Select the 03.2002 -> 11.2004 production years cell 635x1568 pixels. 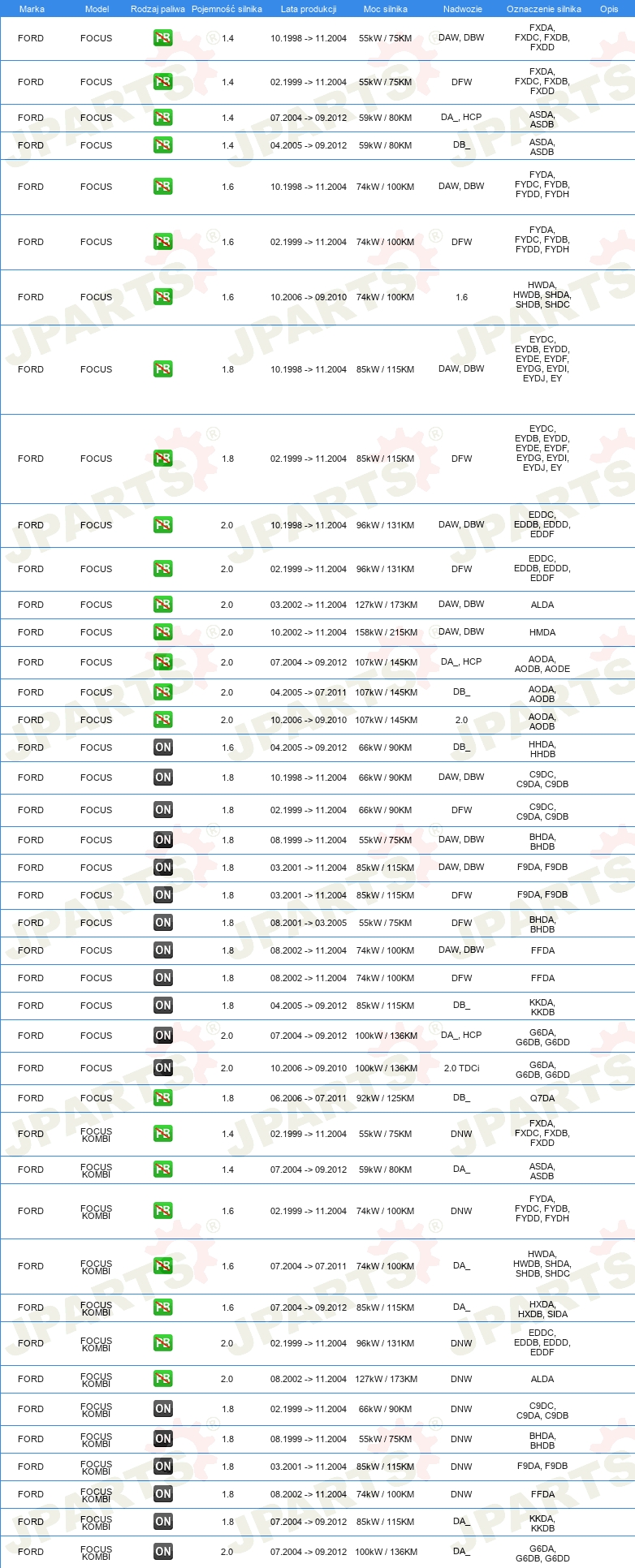click(x=309, y=605)
